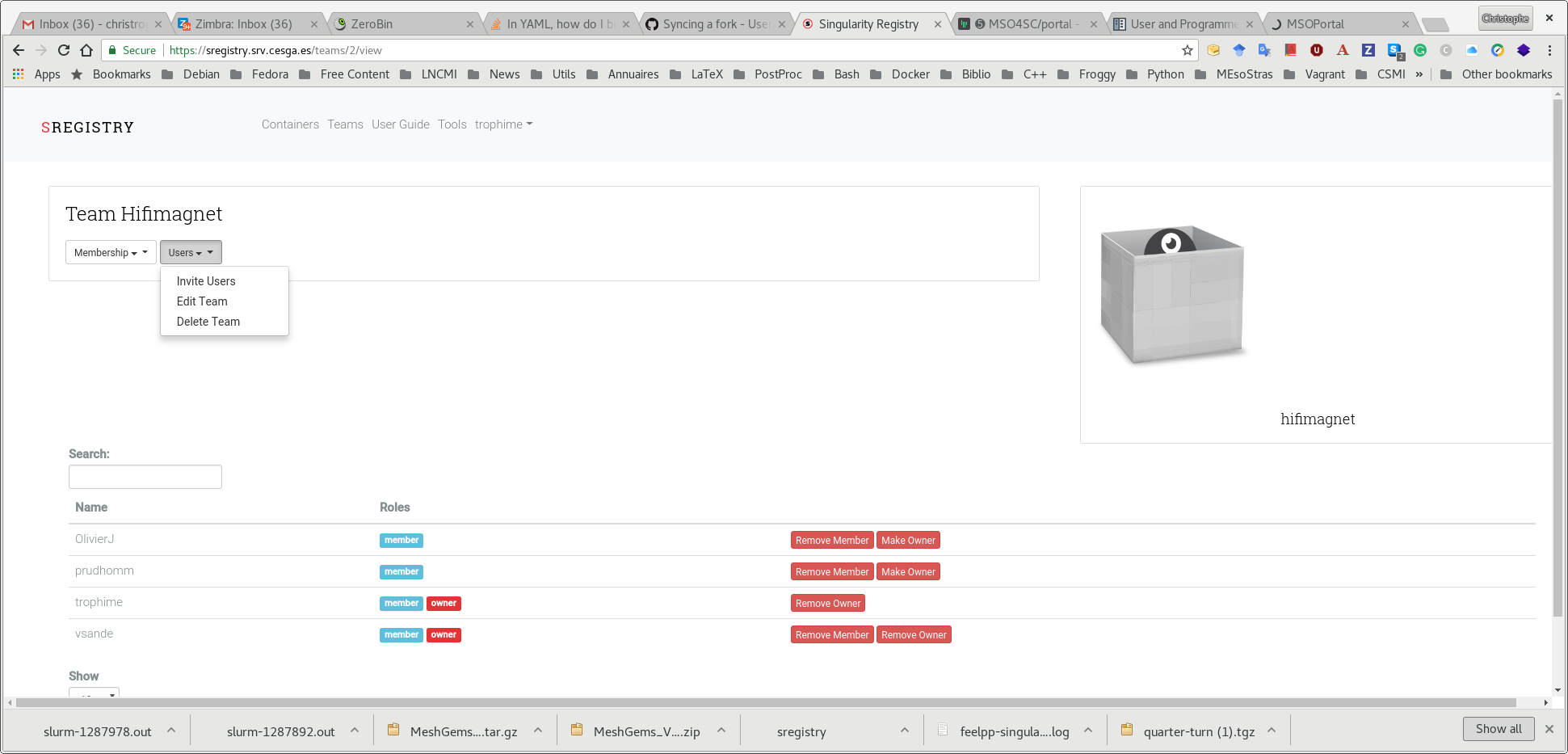Collapse the Users dropdown button
The height and width of the screenshot is (754, 1568).
[x=191, y=252]
